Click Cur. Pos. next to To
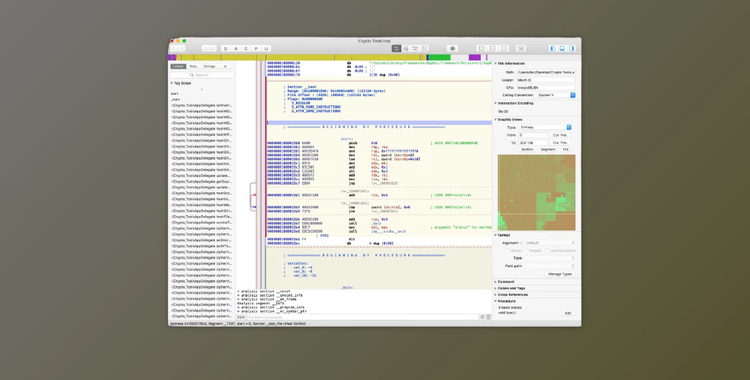Image resolution: width=750 pixels, height=380 pixels. pyautogui.click(x=560, y=143)
